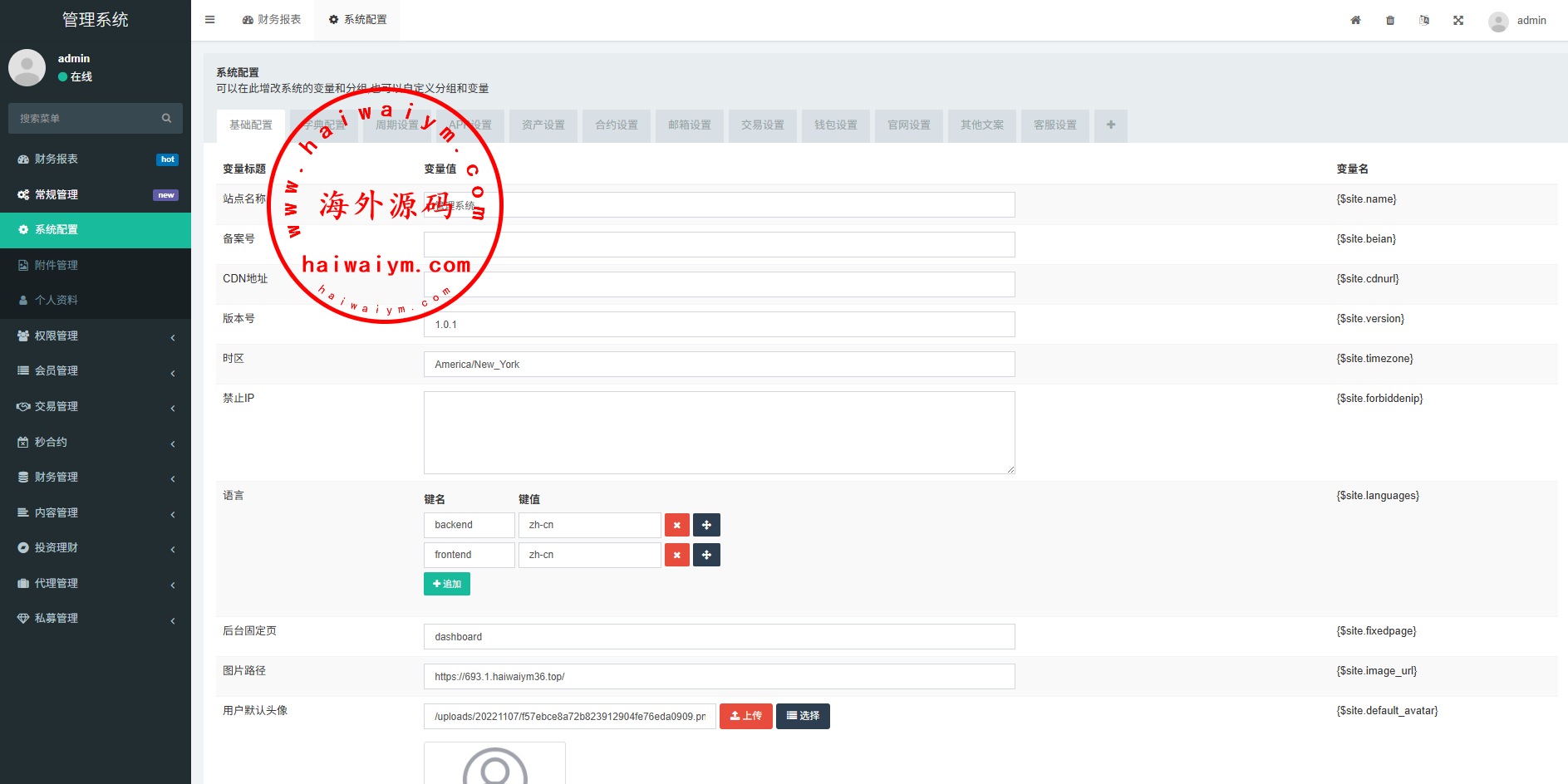This screenshot has height=784, width=1568.
Task: Click the search magnifier icon in sidebar
Action: (x=166, y=119)
